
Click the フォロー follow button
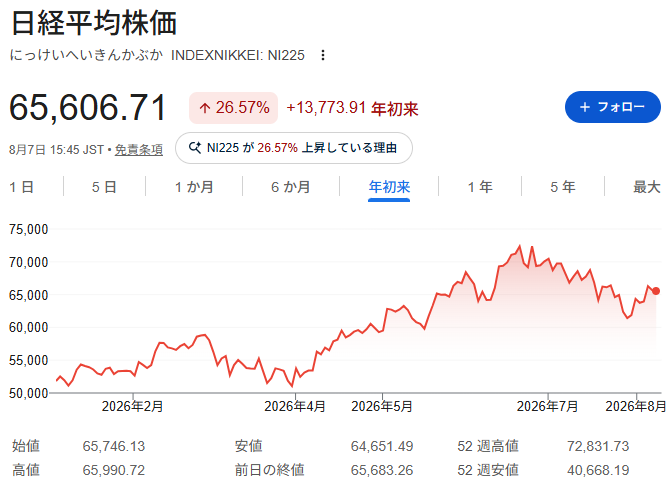[613, 107]
